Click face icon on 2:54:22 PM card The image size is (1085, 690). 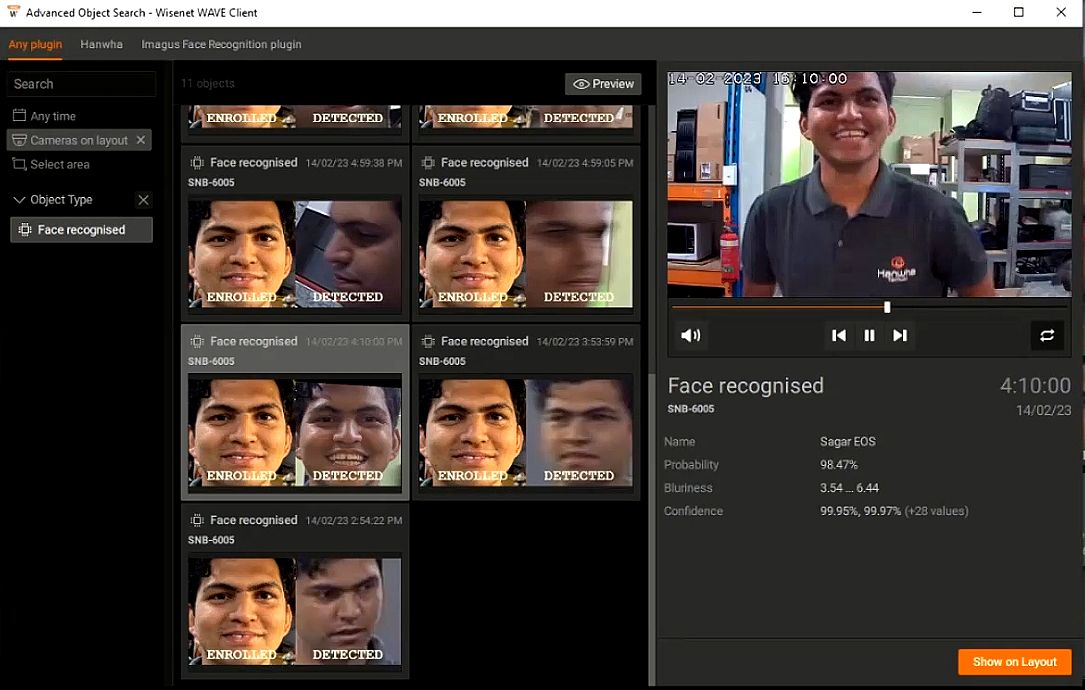point(197,520)
